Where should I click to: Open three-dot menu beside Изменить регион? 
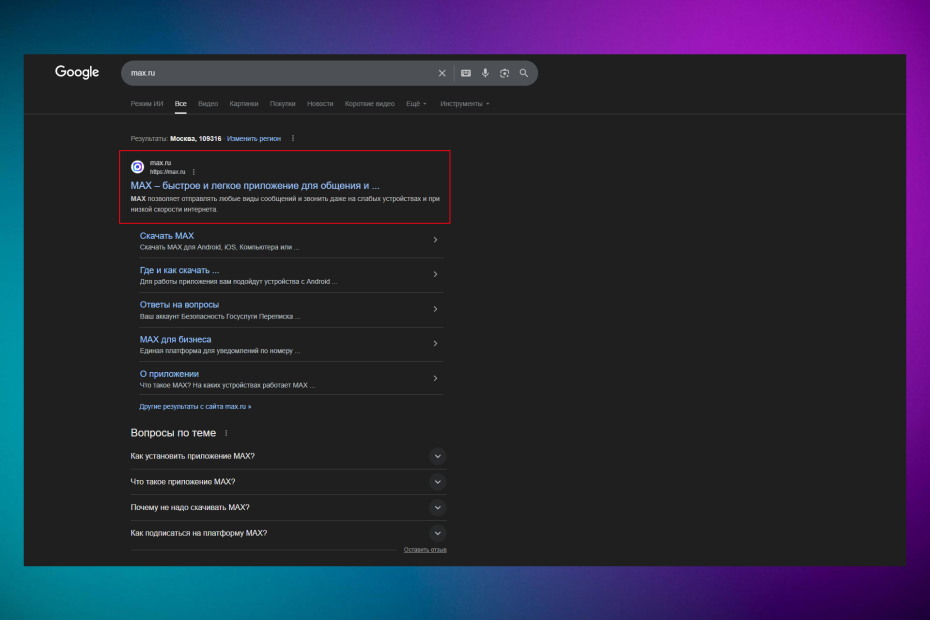pos(293,138)
